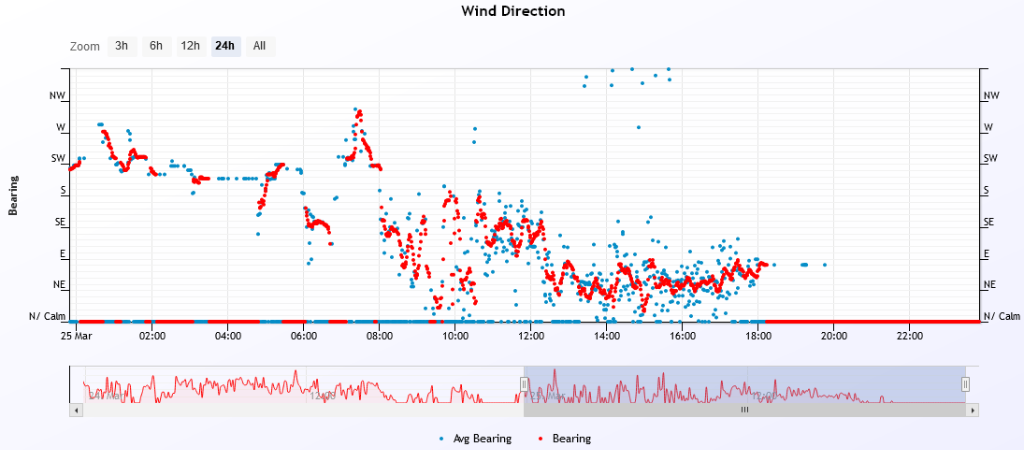Click the Wind Direction chart title
Image resolution: width=1024 pixels, height=450 pixels.
click(513, 11)
